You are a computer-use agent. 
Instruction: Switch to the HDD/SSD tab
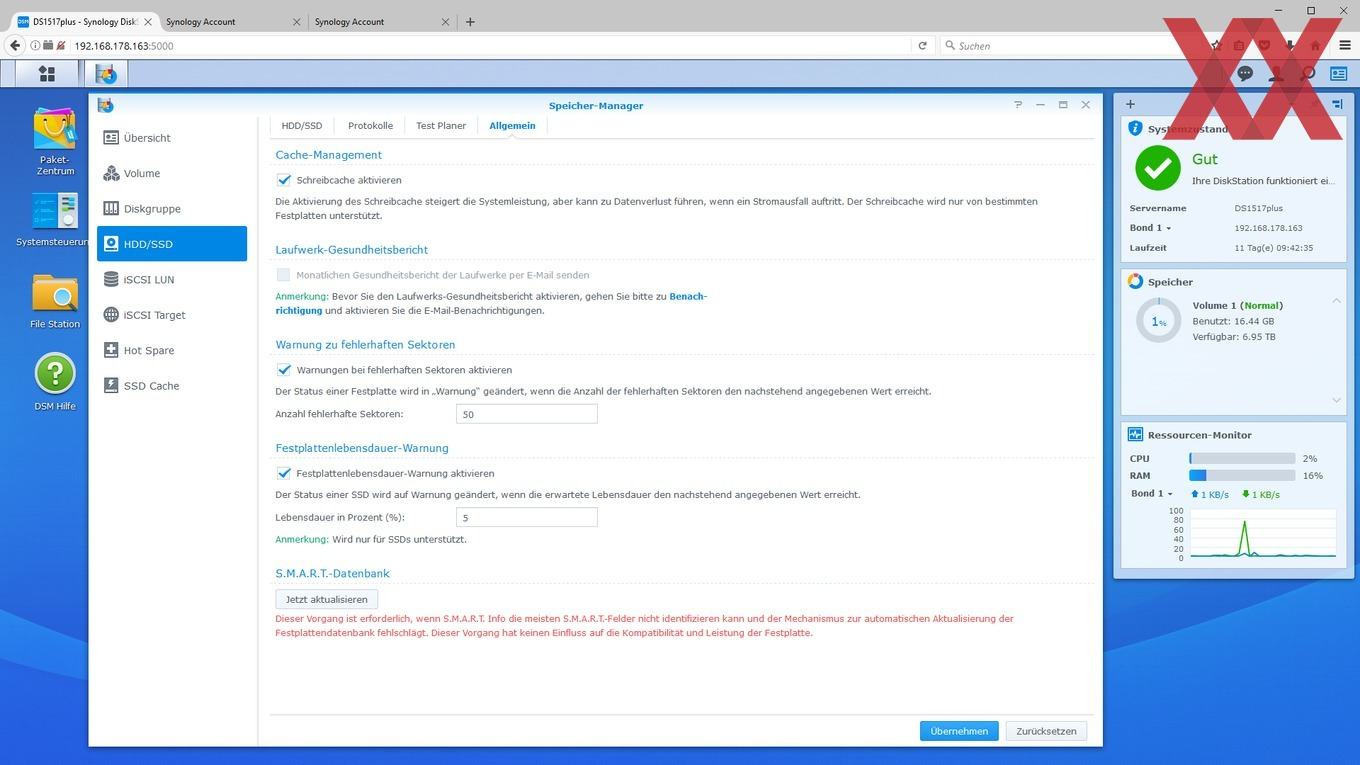pos(302,126)
